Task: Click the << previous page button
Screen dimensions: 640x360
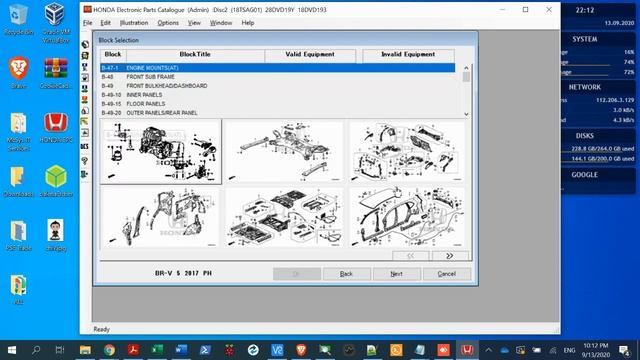Action: pos(411,256)
